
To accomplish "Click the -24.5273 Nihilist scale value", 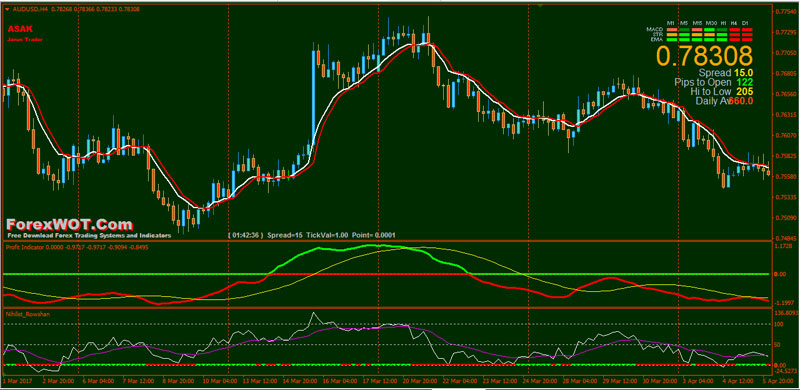I will coord(786,372).
